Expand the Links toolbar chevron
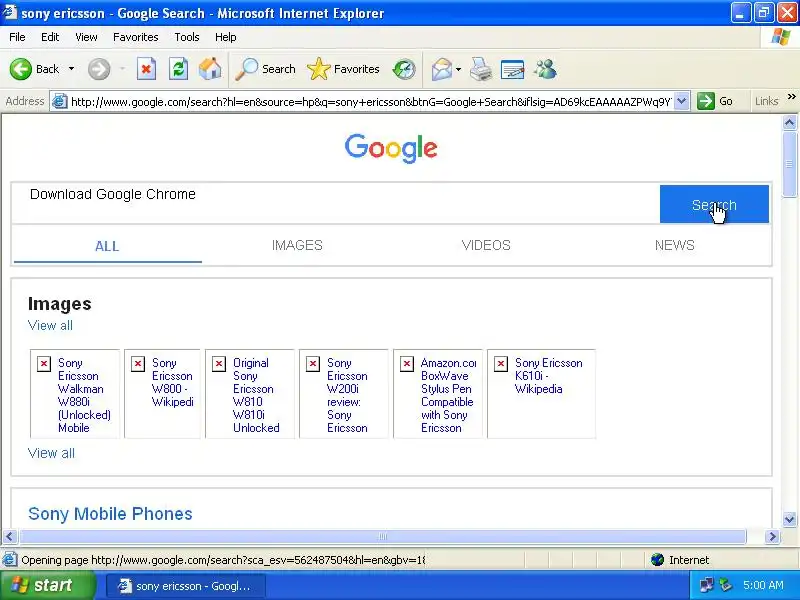Image resolution: width=800 pixels, height=600 pixels. [791, 96]
